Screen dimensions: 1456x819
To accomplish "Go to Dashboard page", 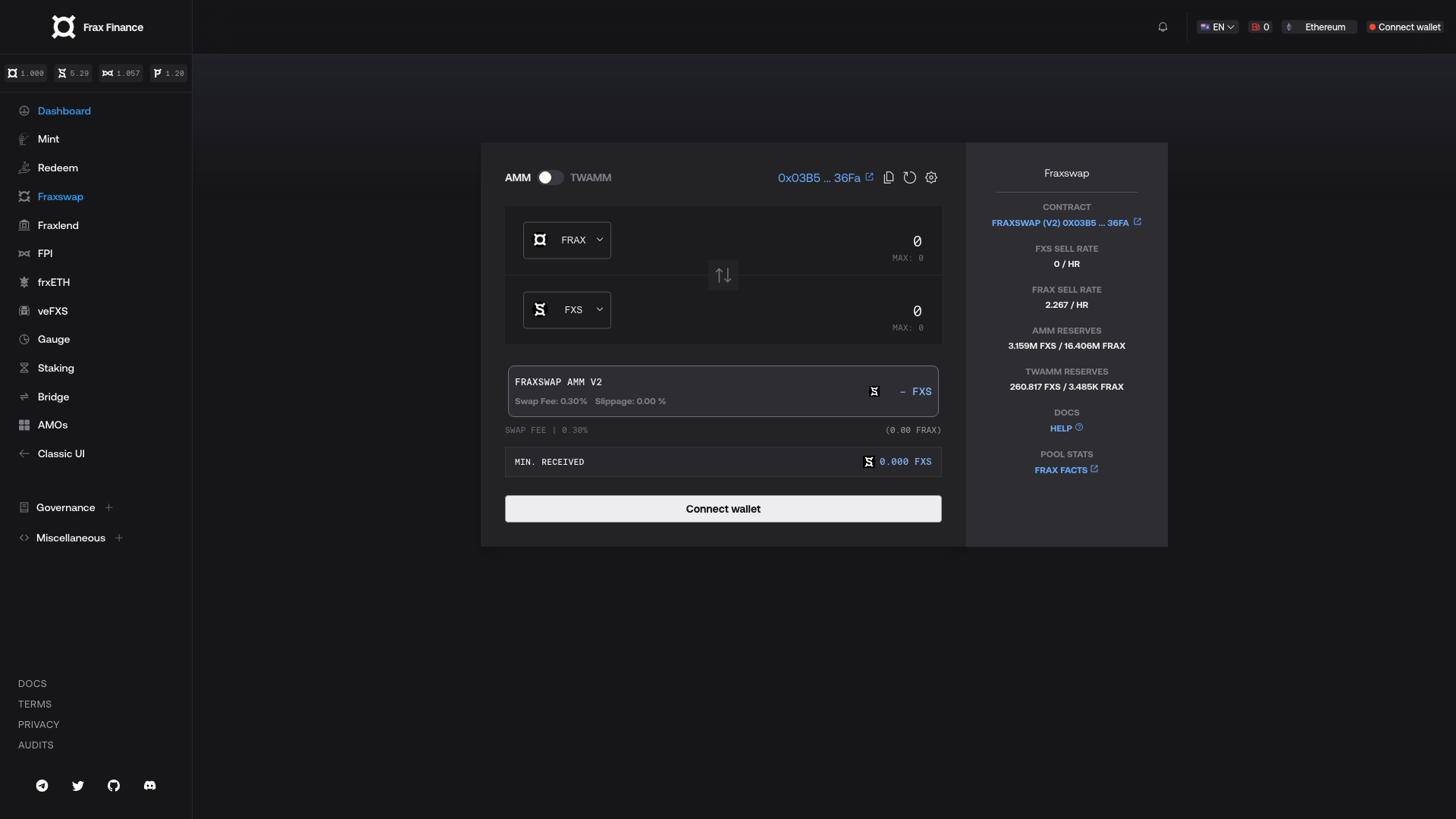I will [64, 111].
